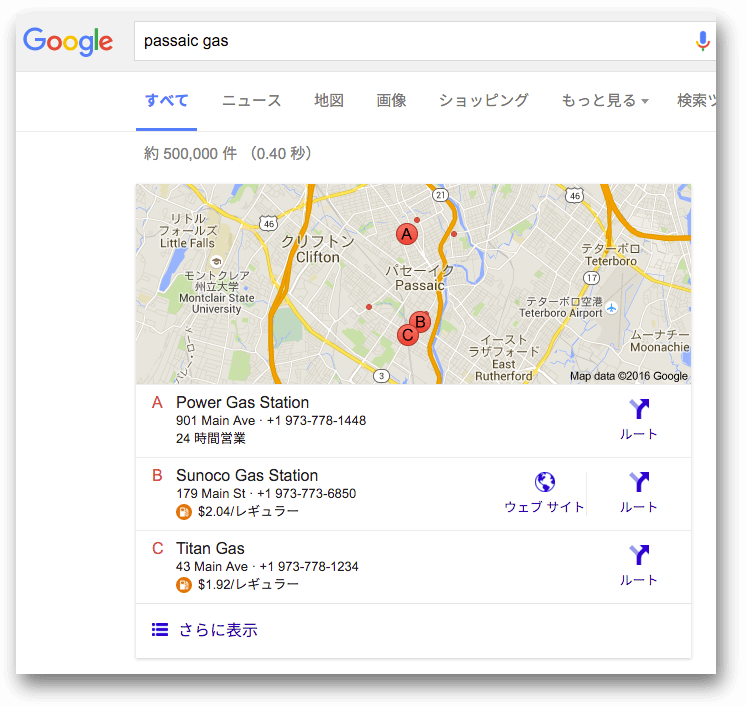The image size is (746, 706).
Task: Click map pin B
Action: click(x=420, y=322)
